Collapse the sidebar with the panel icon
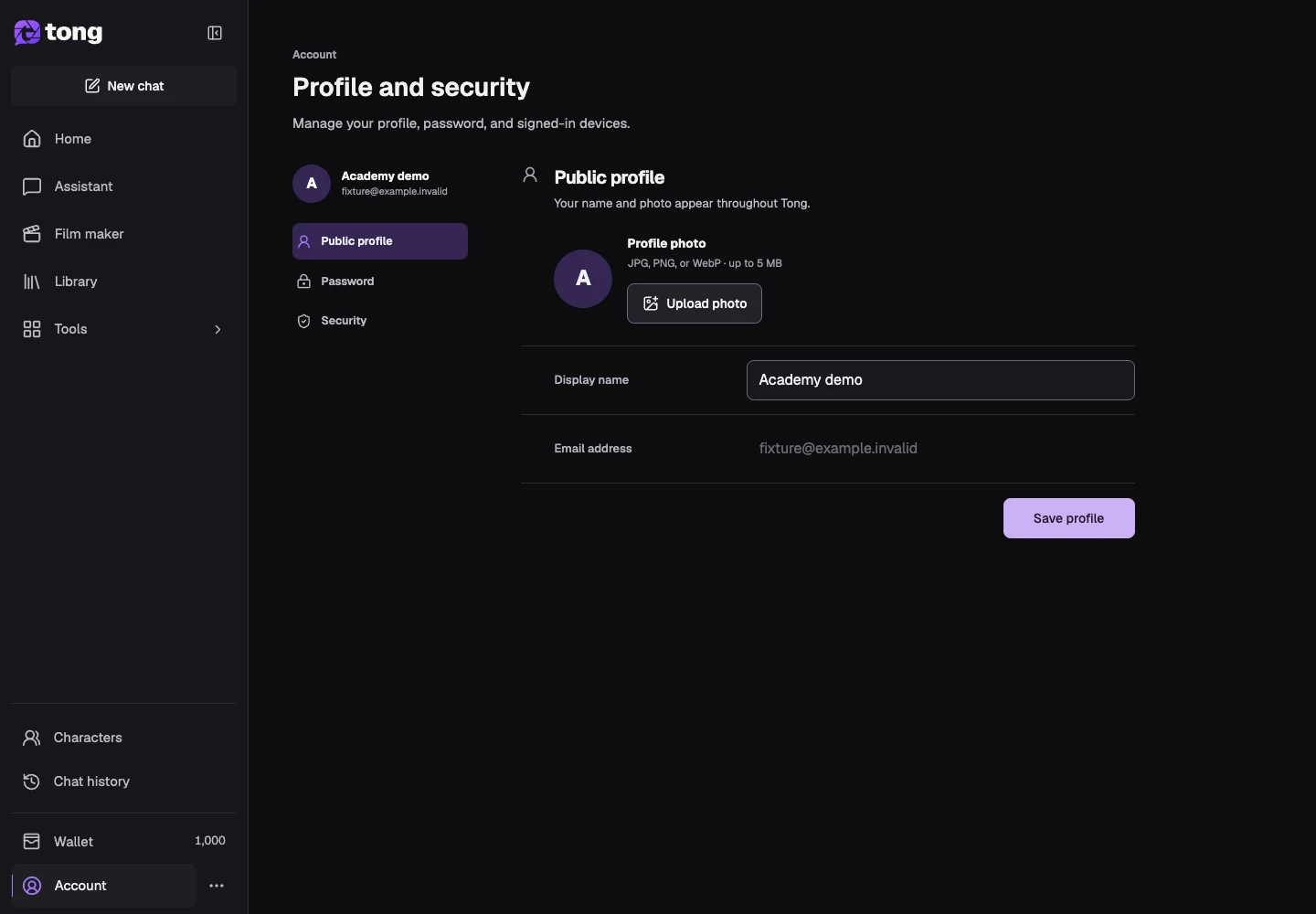Viewport: 1316px width, 914px height. coord(215,33)
